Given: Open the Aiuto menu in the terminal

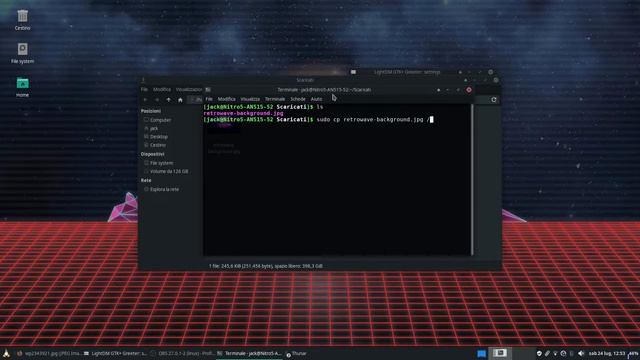Looking at the screenshot, I should tap(316, 99).
